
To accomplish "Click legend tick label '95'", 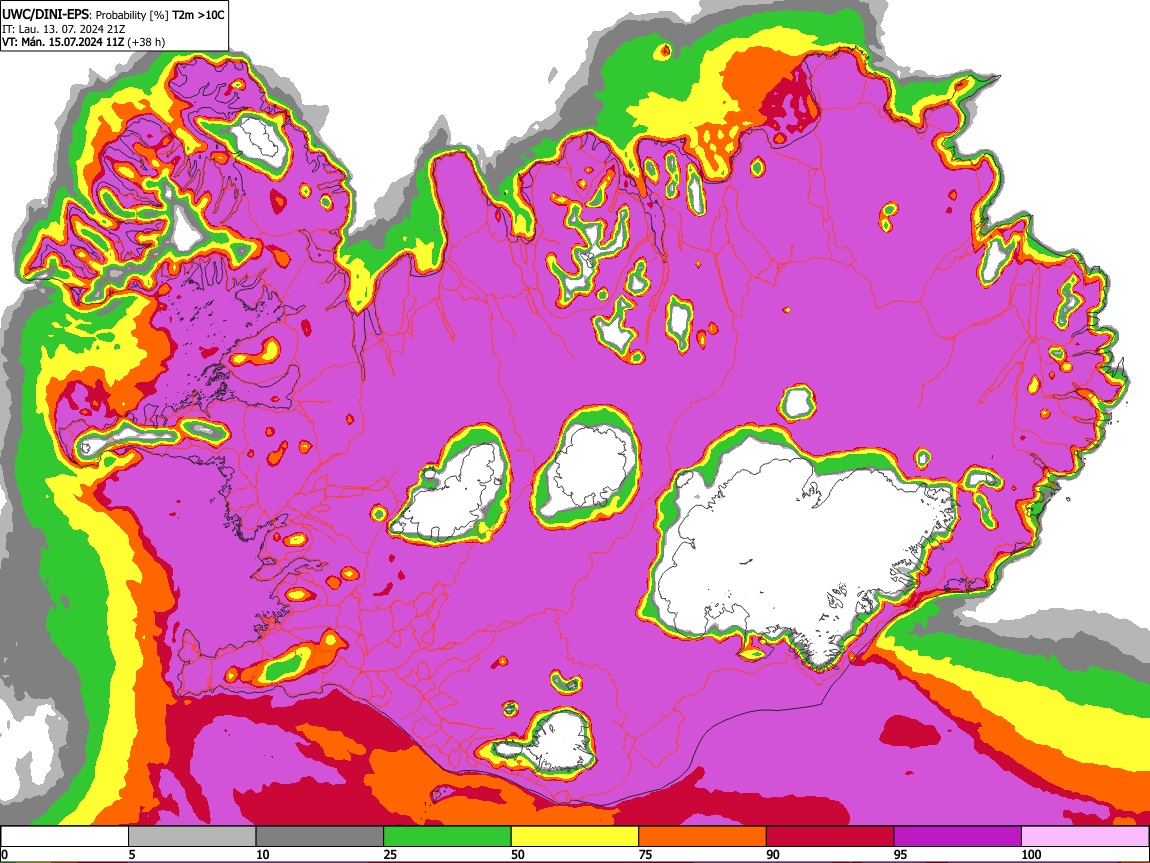I will pyautogui.click(x=901, y=854).
